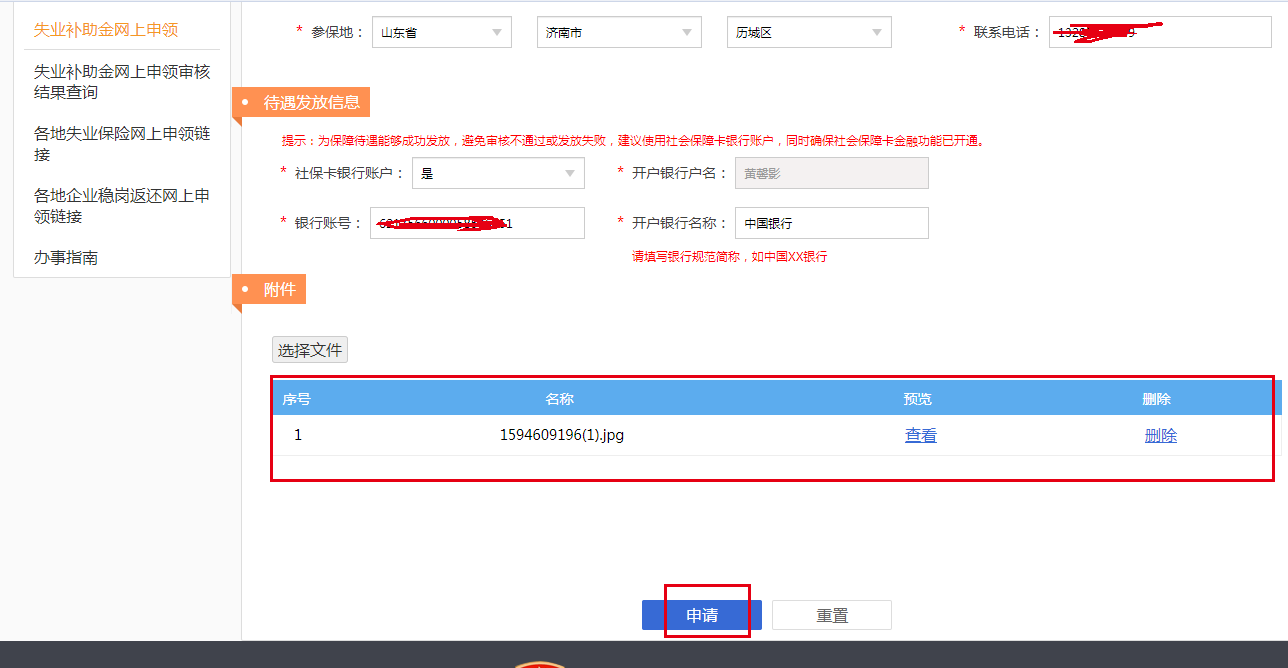Click the blue 申请 button
This screenshot has height=668, width=1288.
pyautogui.click(x=701, y=615)
